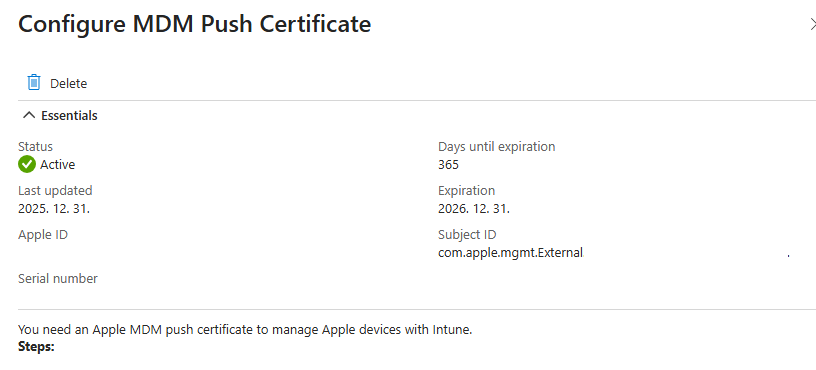Click the Active status text

(x=58, y=165)
